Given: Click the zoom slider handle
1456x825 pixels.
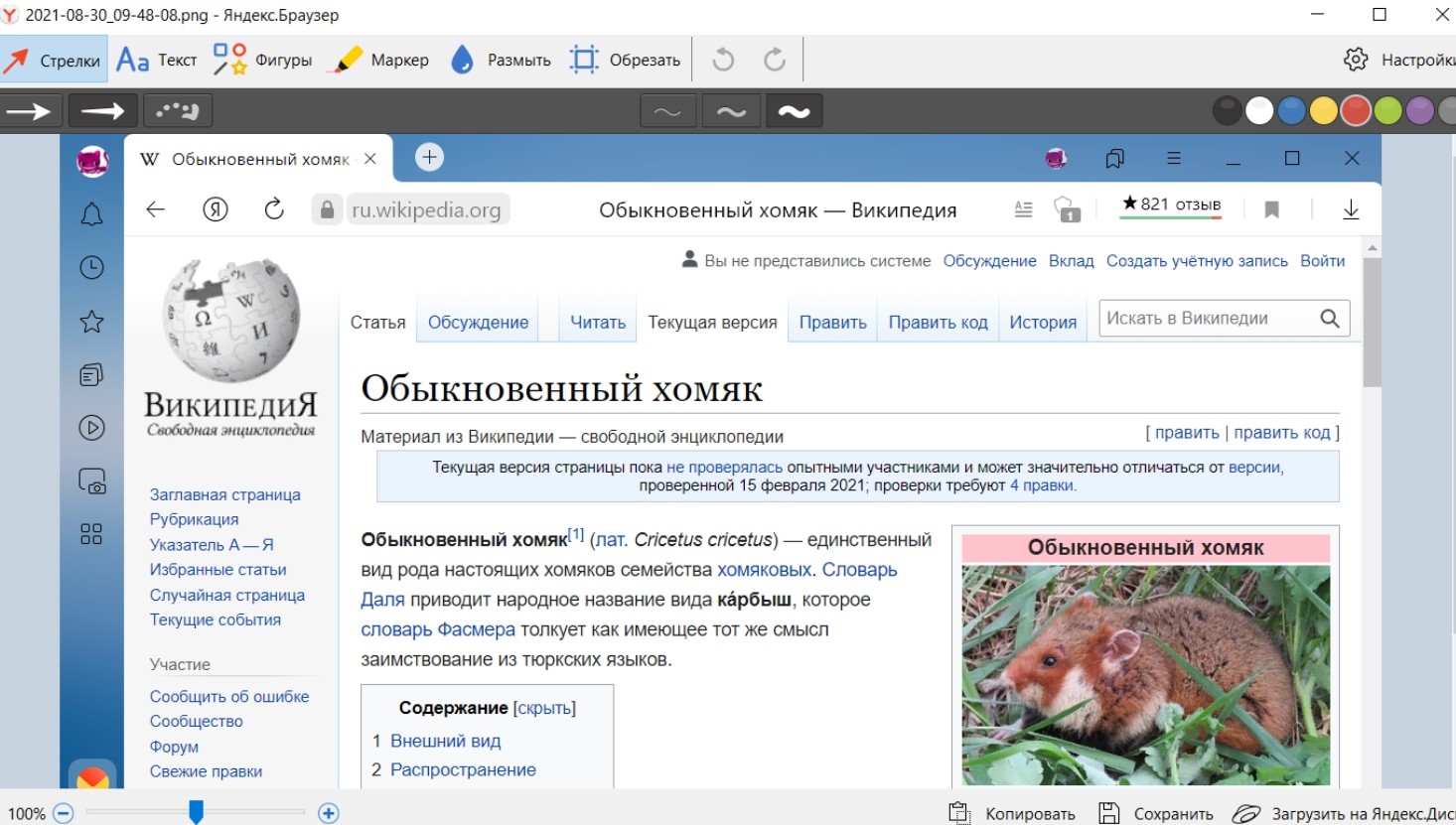Looking at the screenshot, I should click(197, 812).
